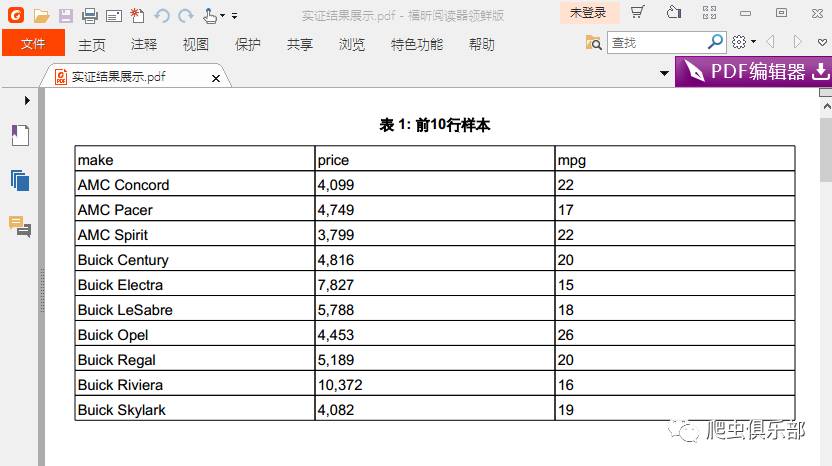Select the hand tool icon
Viewport: 832px width, 466px height.
coord(210,16)
